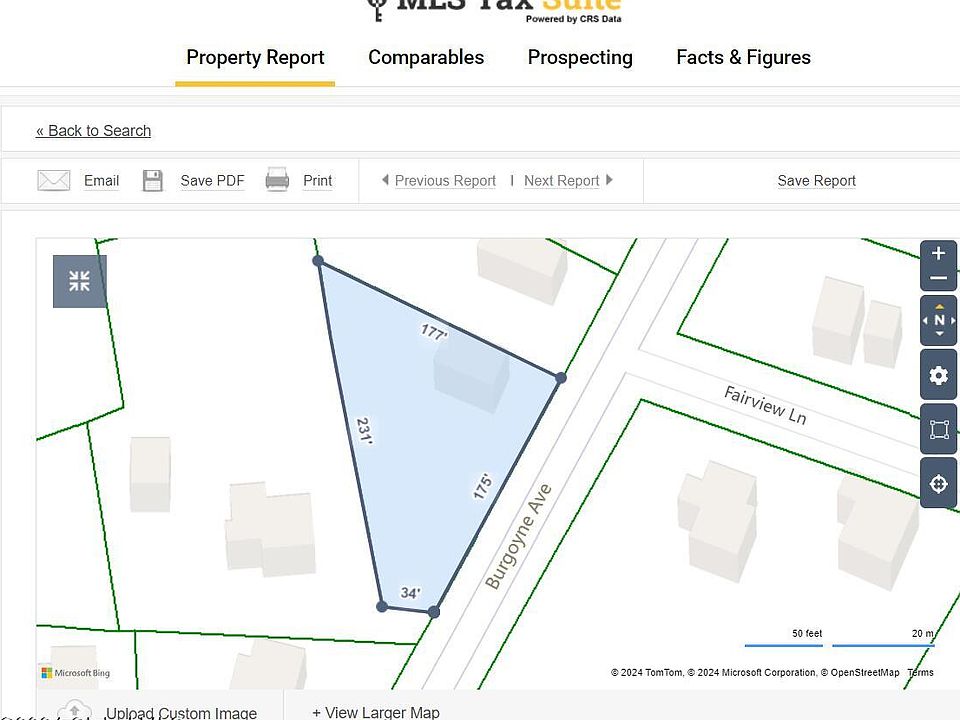Click the map zoom in plus button
Viewport: 960px width, 720px height.
point(938,254)
